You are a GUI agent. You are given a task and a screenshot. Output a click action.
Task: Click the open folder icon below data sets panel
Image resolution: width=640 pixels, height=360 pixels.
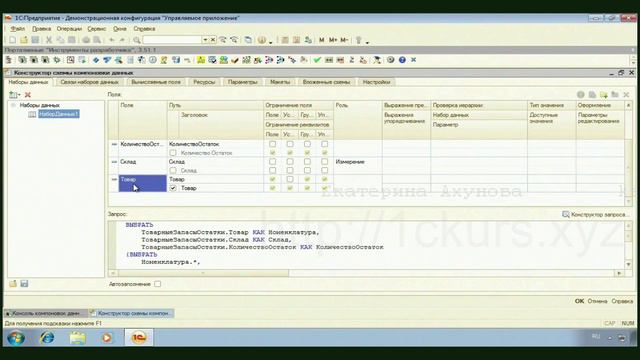coord(13,283)
